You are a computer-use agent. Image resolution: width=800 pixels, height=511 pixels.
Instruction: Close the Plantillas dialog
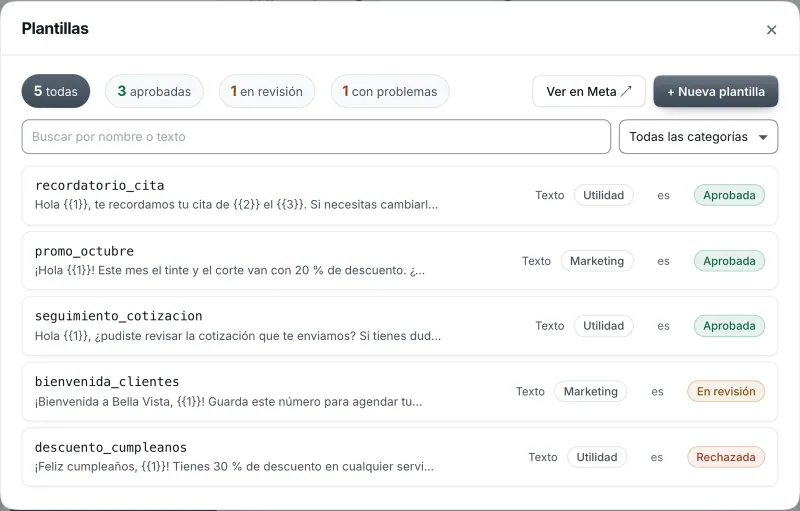click(x=771, y=30)
